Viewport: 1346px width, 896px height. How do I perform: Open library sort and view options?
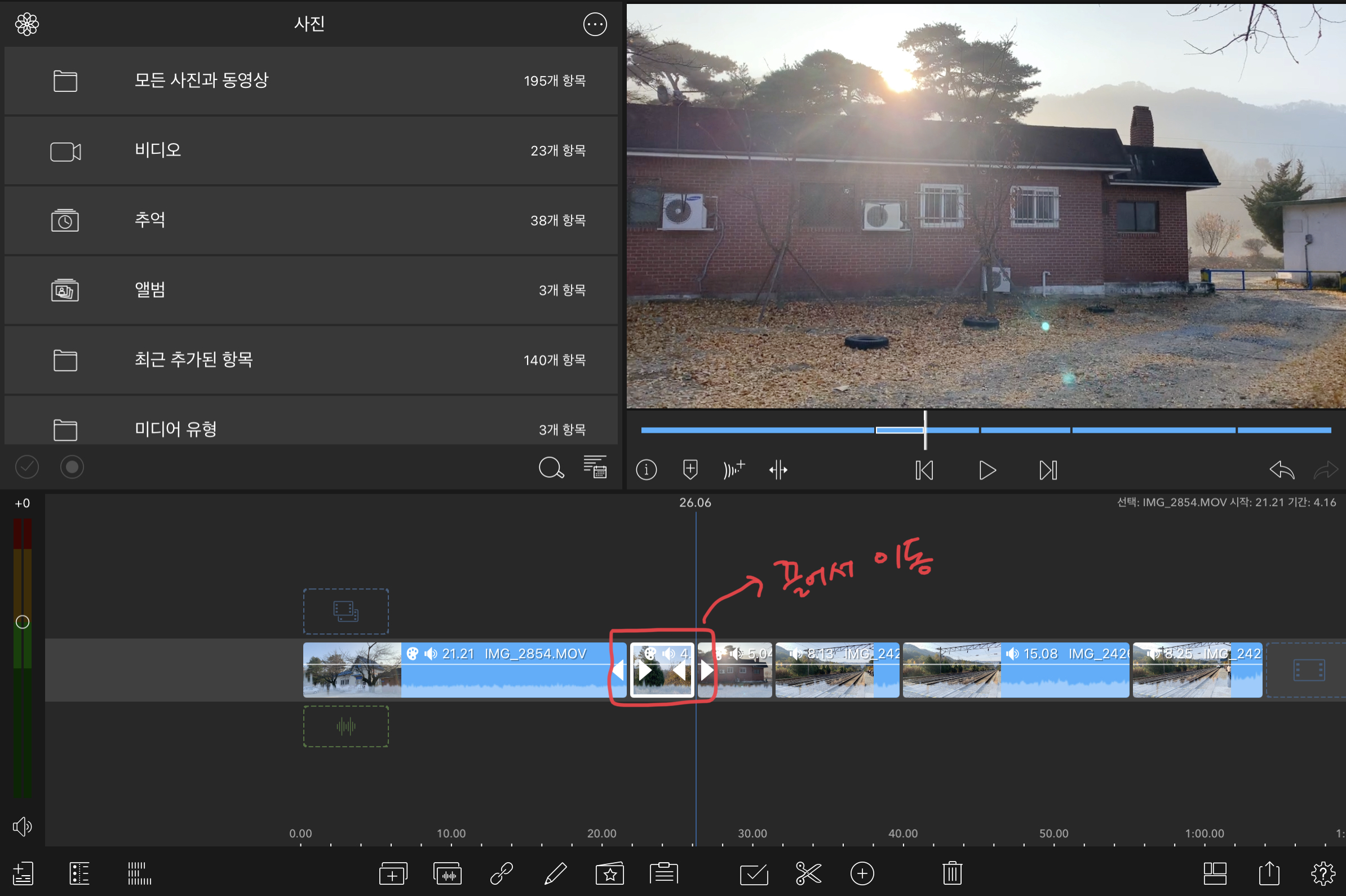click(595, 467)
